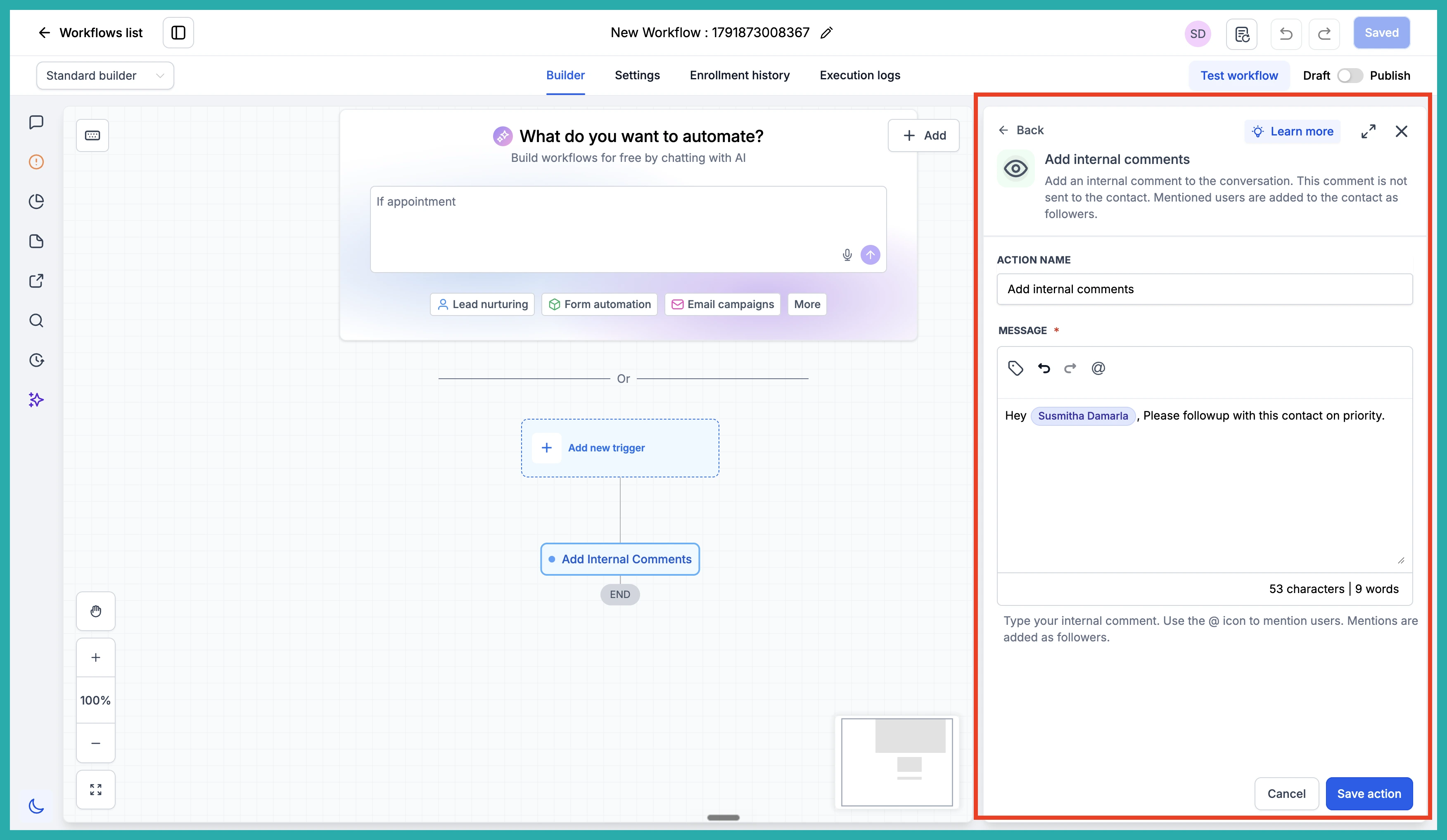Insert custom value using tag icon

click(x=1016, y=368)
